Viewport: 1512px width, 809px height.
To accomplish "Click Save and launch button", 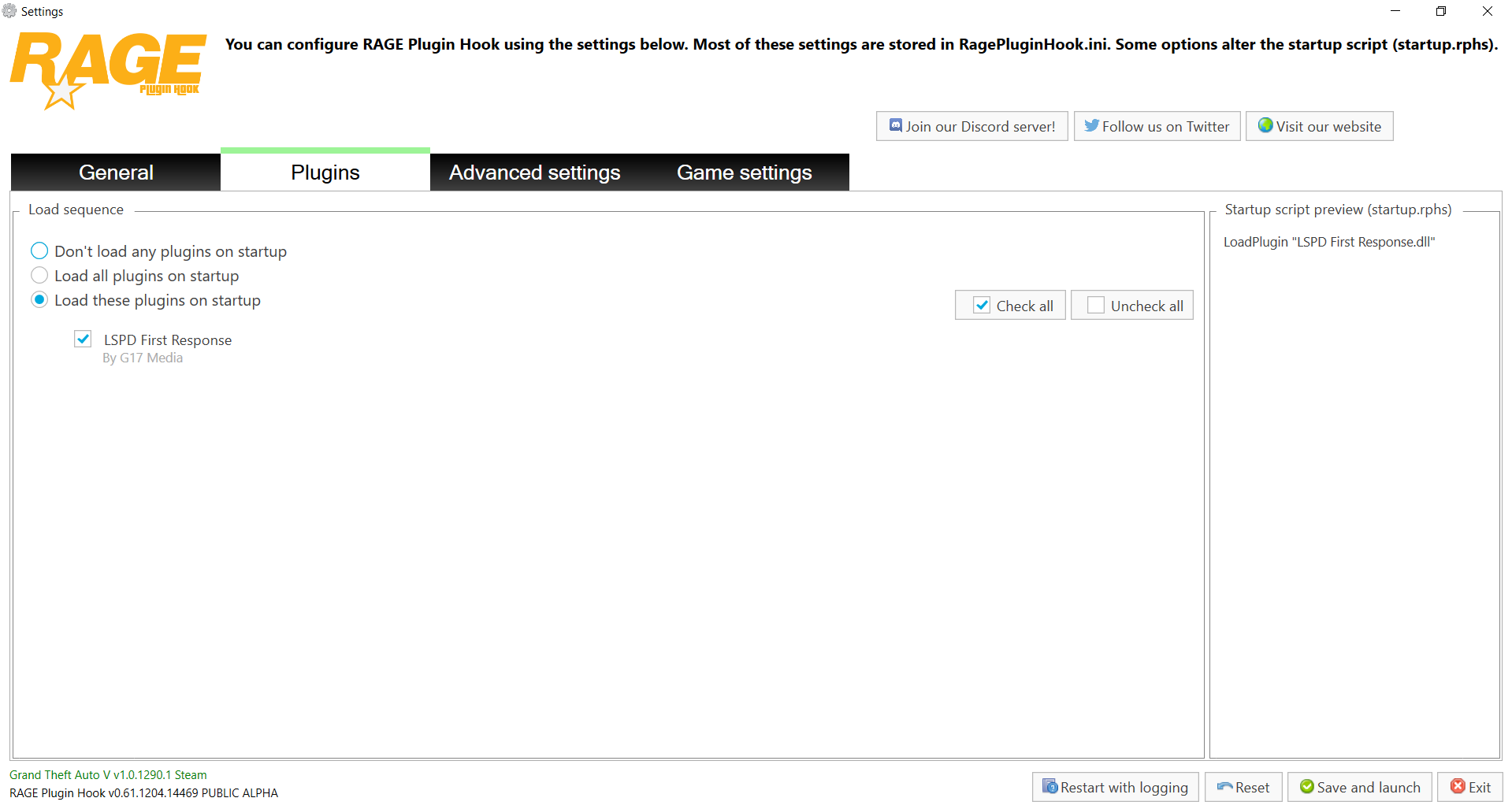I will [1360, 787].
